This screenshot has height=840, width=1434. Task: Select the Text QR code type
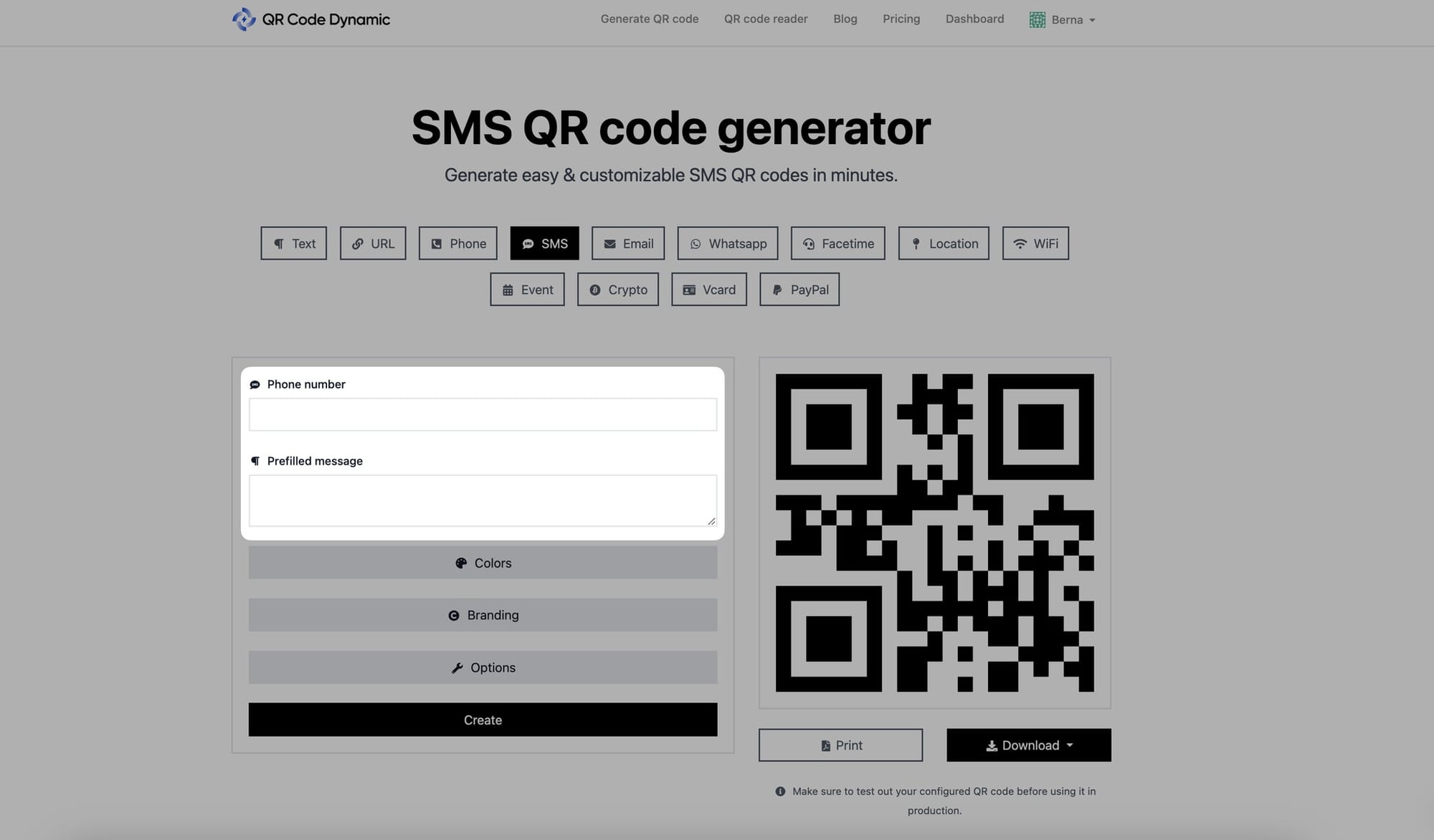pyautogui.click(x=293, y=243)
